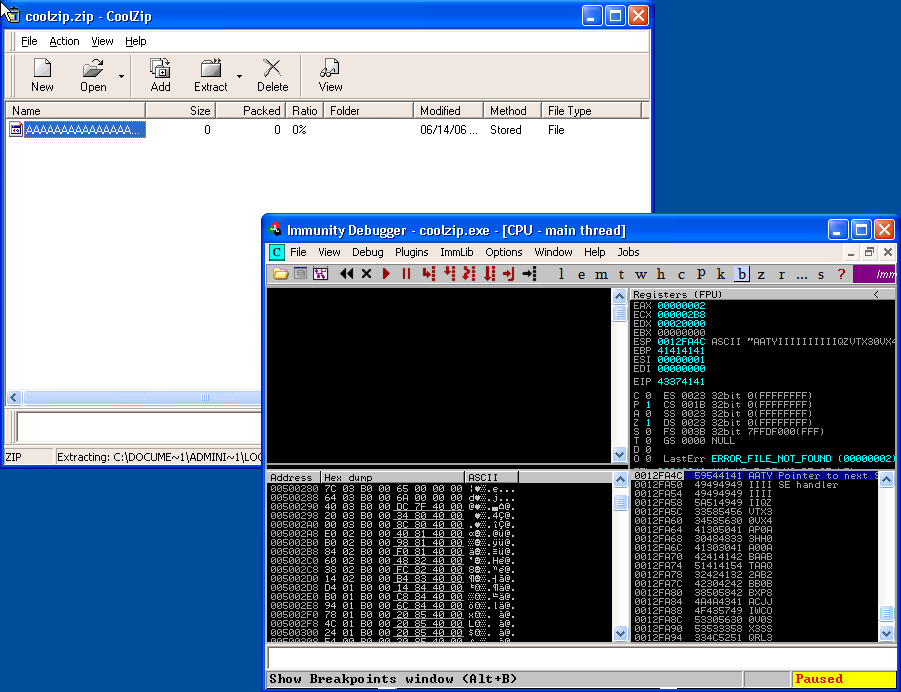Viewport: 901px width, 692px height.
Task: Show Call stack with the 'k' button
Action: (x=721, y=274)
